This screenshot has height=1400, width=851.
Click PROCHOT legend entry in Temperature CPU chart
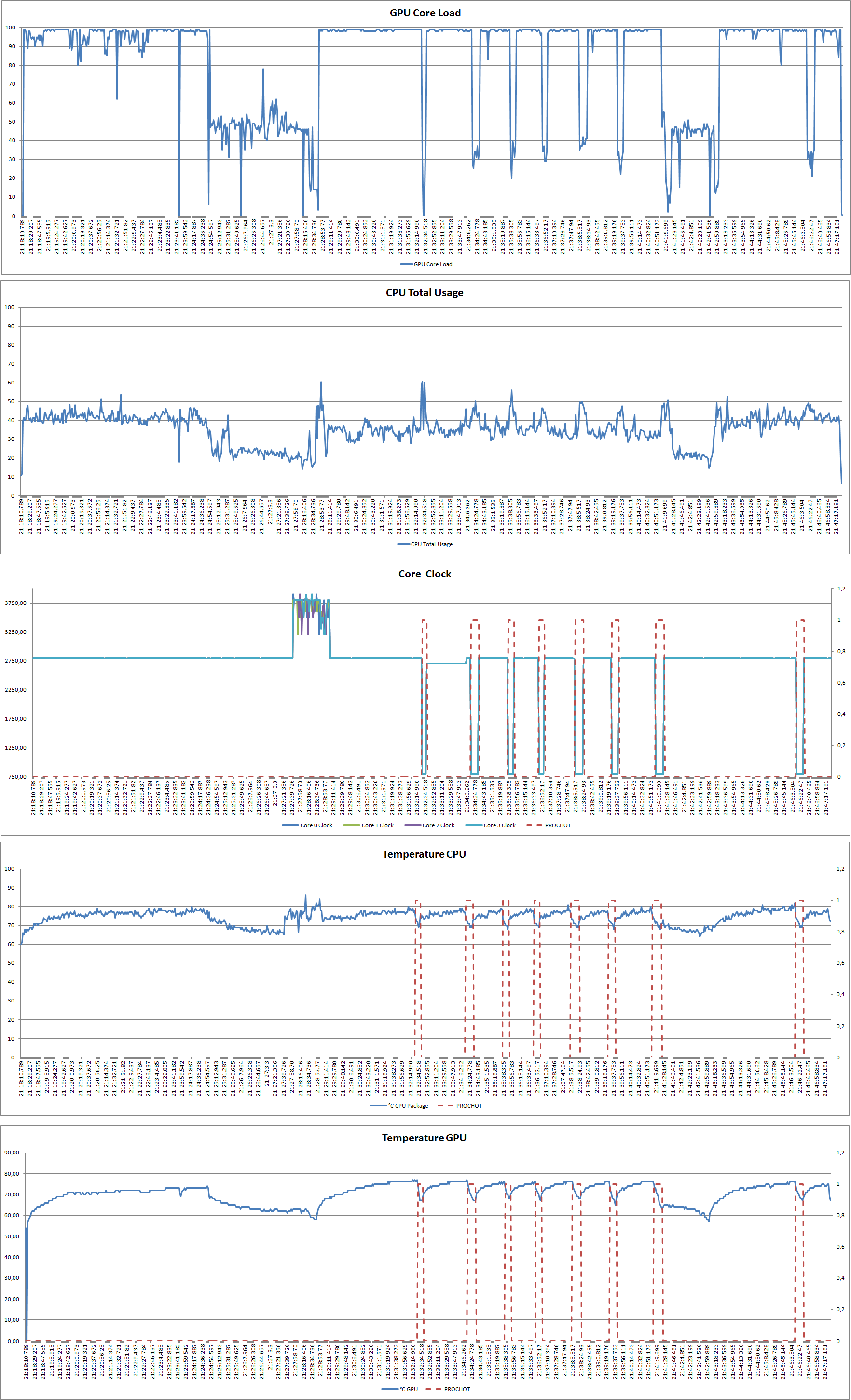point(460,1106)
